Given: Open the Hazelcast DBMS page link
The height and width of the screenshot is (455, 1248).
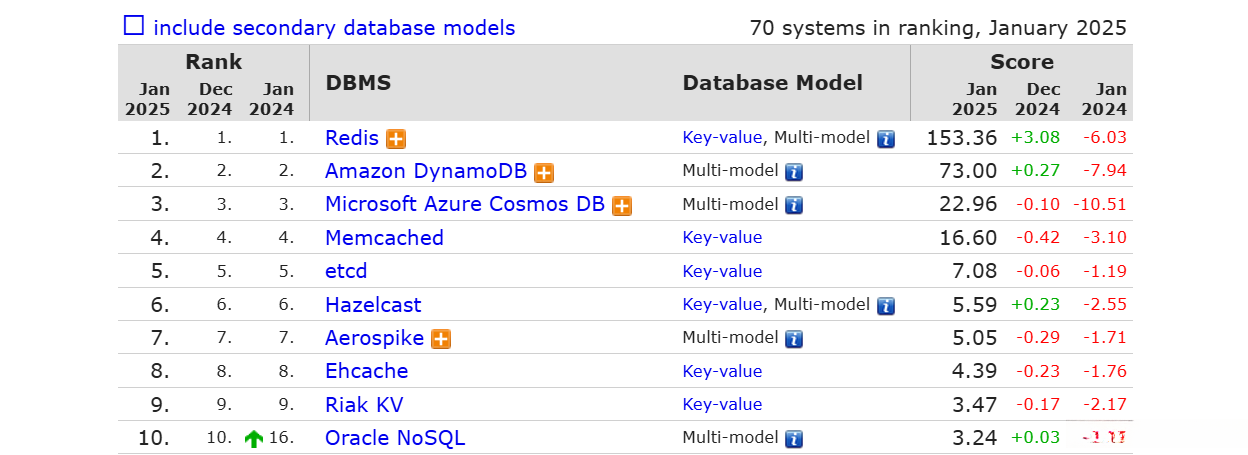Looking at the screenshot, I should coord(373,305).
